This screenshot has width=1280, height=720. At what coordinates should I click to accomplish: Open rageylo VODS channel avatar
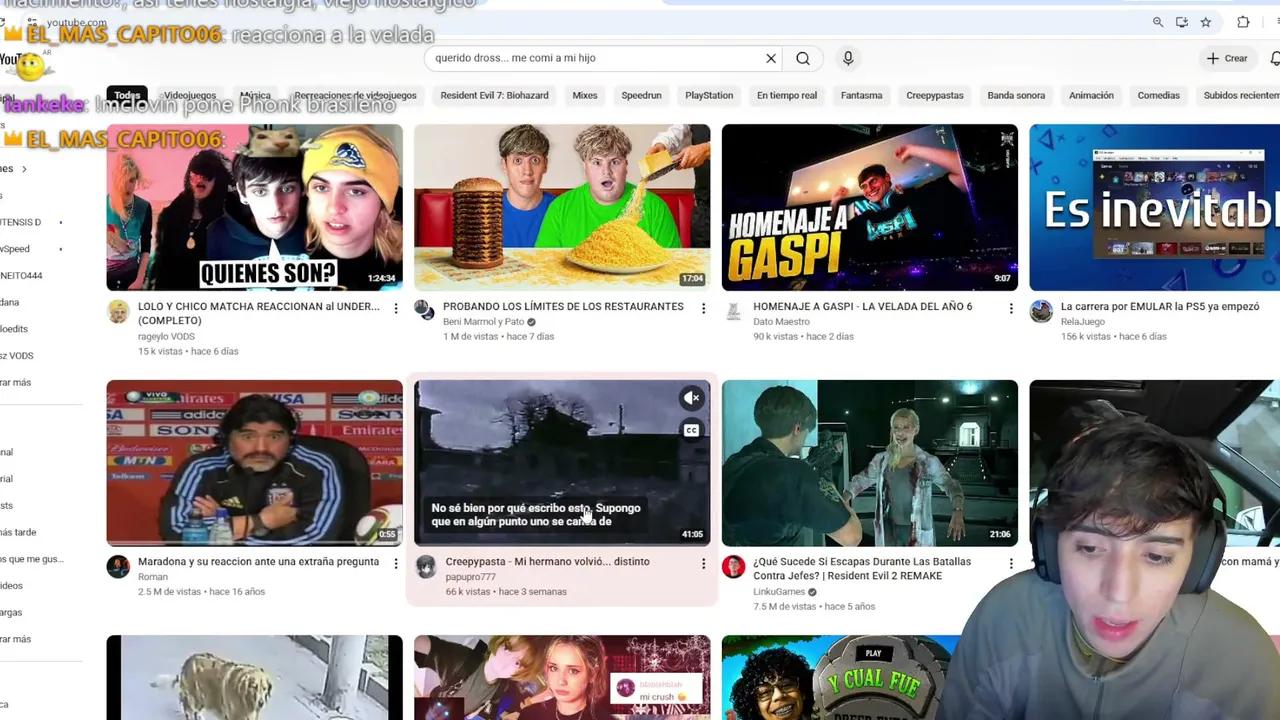(118, 311)
